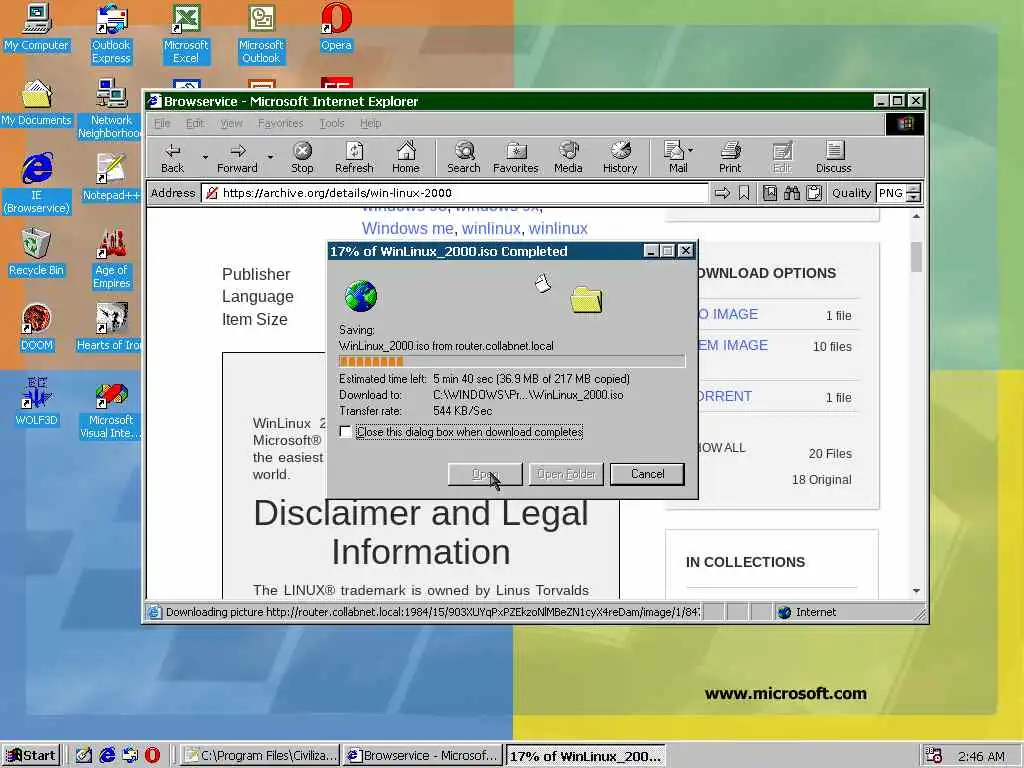Launch Internet Explorer from quick launch

point(107,755)
